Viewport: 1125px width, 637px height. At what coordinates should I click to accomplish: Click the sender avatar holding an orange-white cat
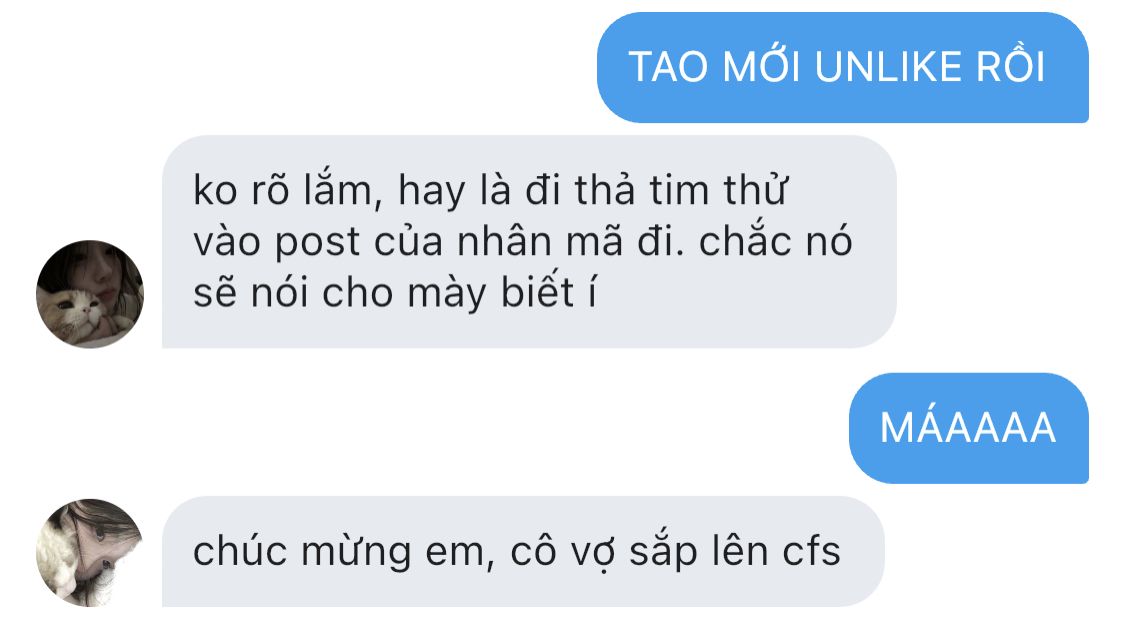(x=90, y=294)
